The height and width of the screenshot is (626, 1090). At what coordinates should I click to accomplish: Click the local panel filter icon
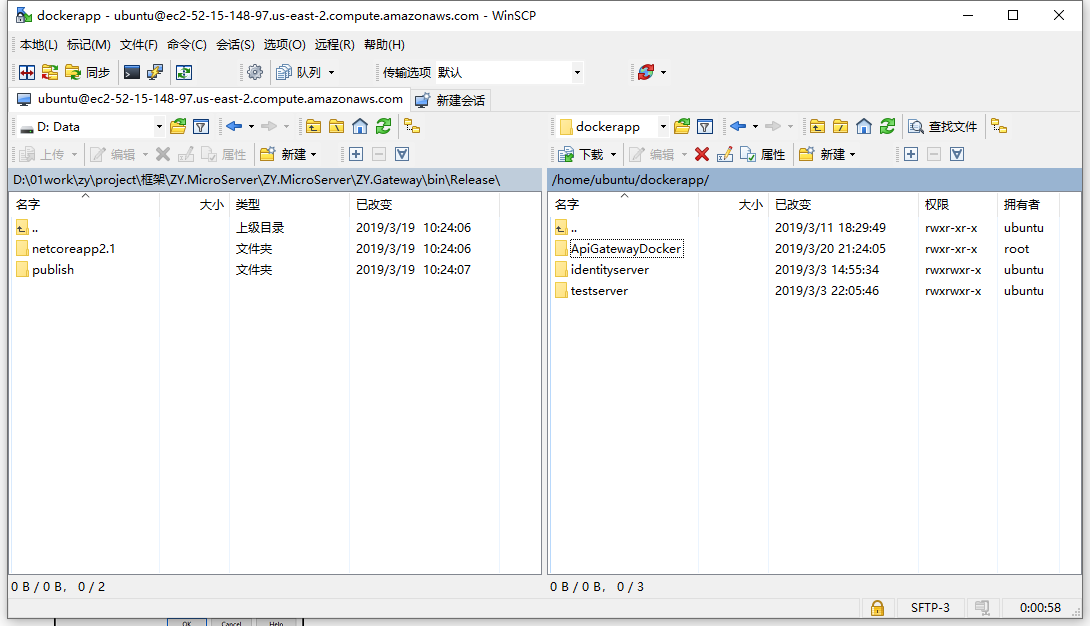[201, 126]
